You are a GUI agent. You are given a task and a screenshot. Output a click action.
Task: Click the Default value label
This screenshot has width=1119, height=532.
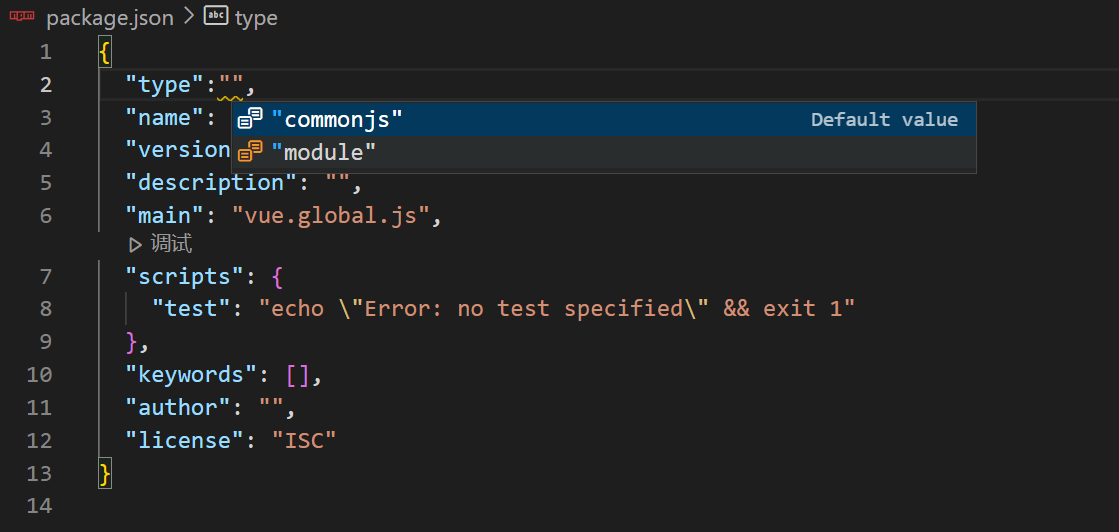pos(884,119)
